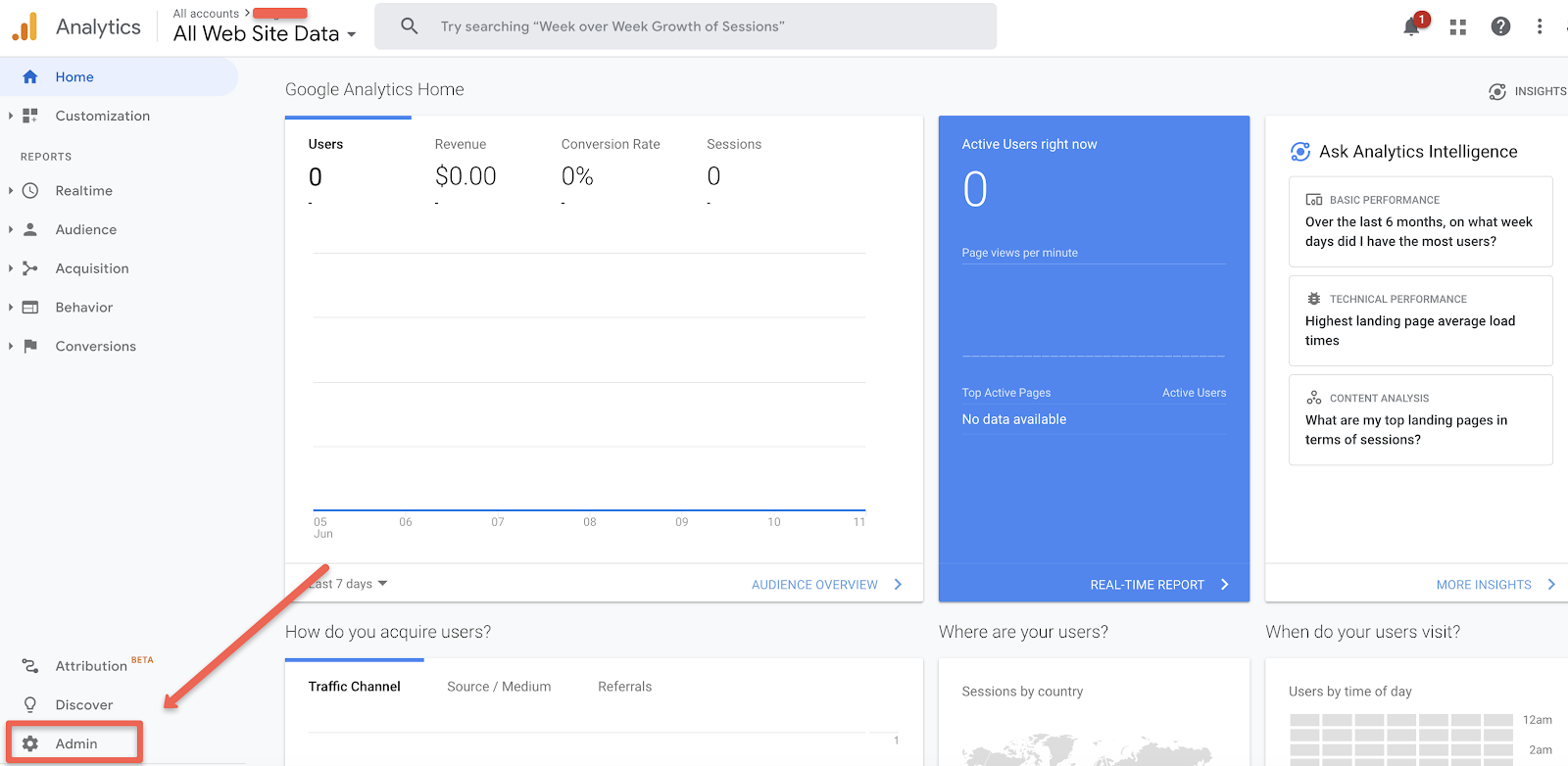
Task: Click the Home house icon
Action: point(30,76)
